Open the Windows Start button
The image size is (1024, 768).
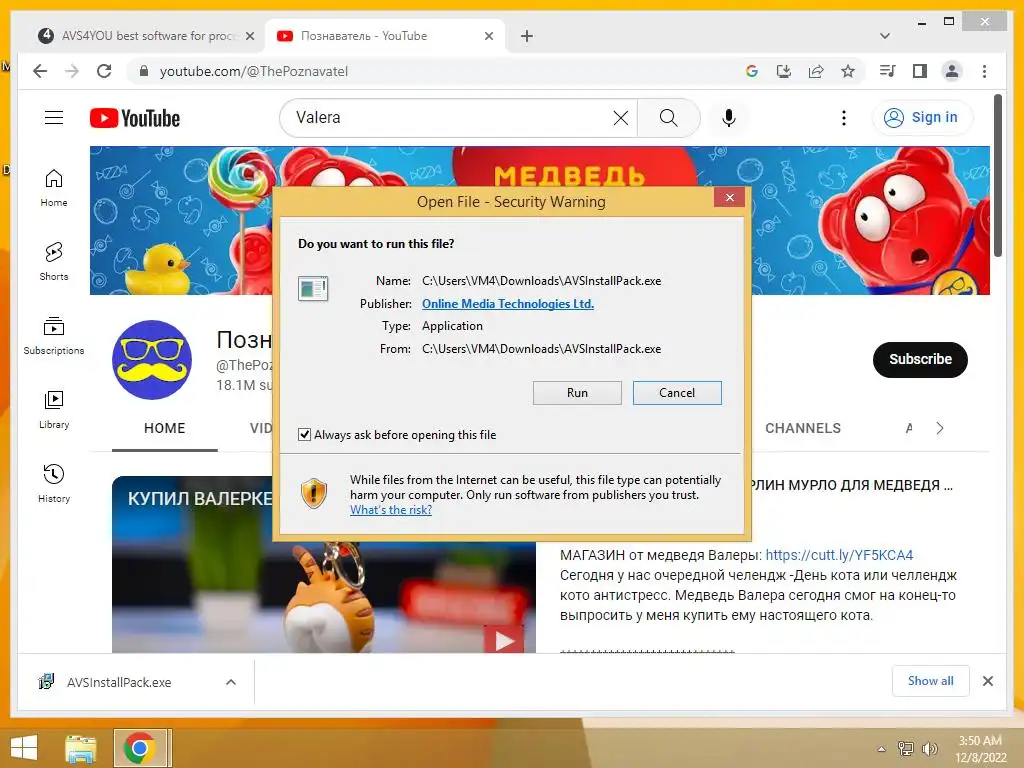point(24,748)
